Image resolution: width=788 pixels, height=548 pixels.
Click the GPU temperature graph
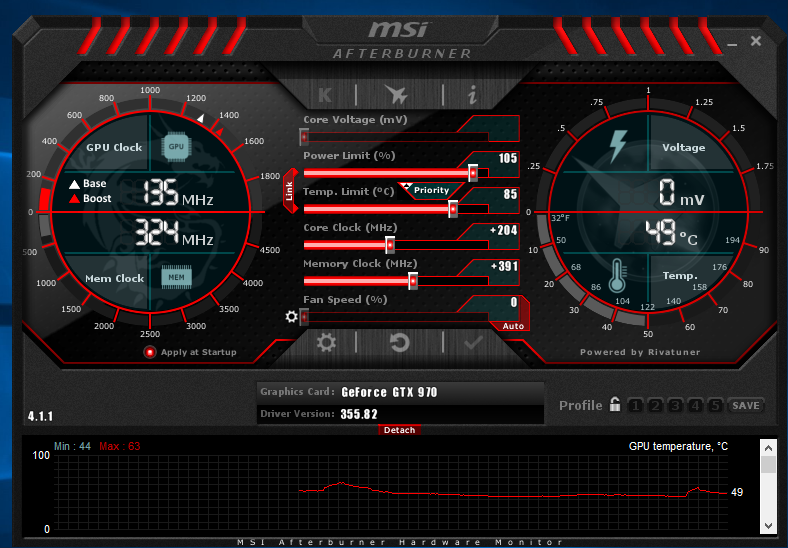pos(391,492)
